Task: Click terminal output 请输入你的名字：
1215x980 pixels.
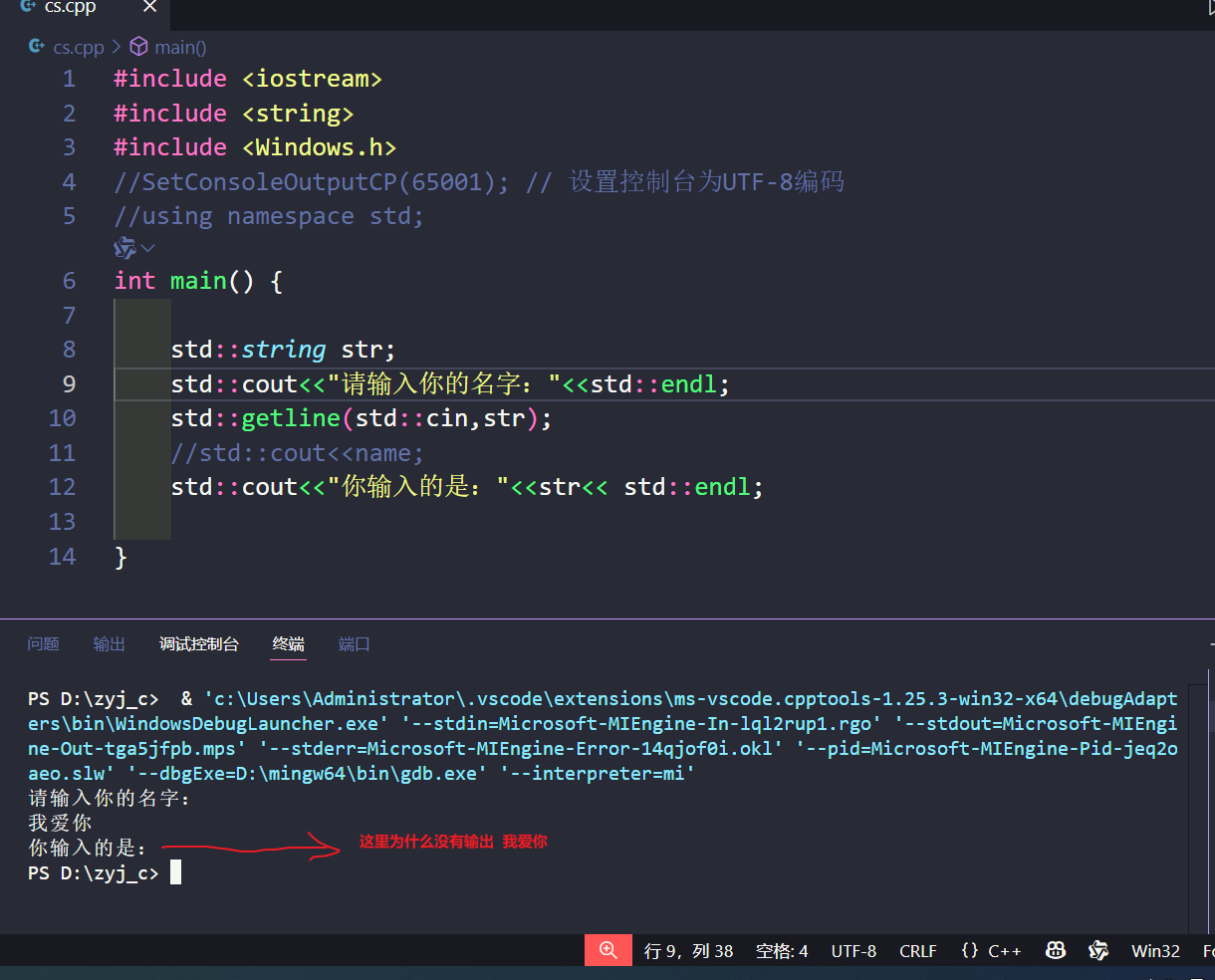Action: [110, 798]
